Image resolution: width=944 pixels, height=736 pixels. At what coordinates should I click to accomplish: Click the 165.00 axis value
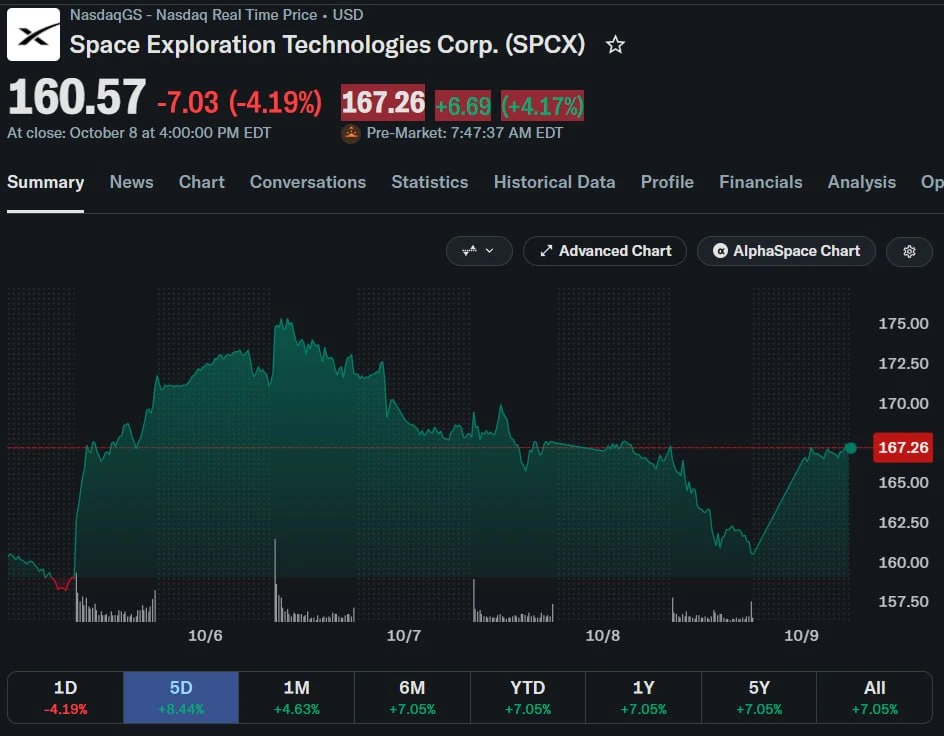903,483
